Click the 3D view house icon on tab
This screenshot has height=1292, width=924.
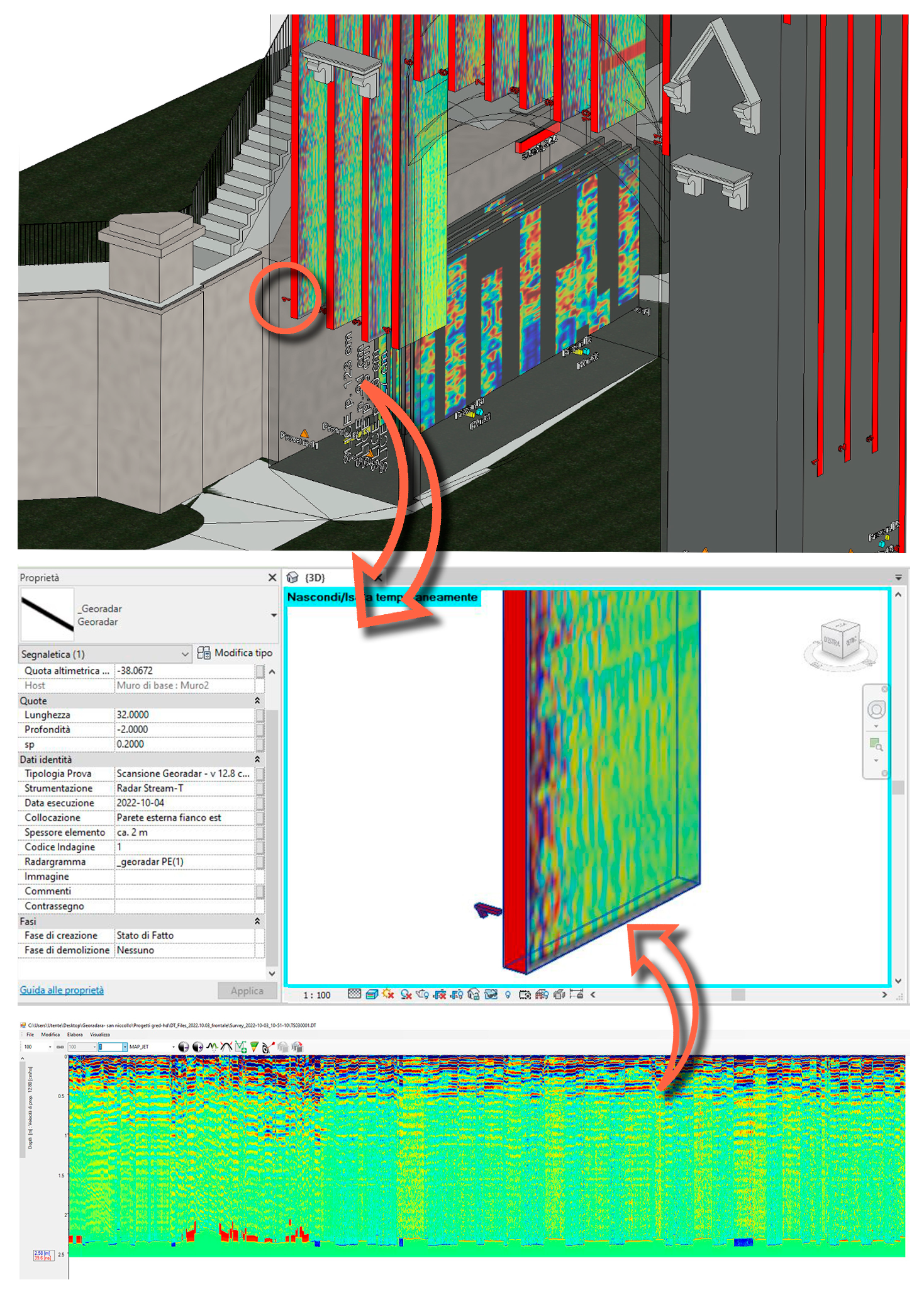pyautogui.click(x=292, y=577)
